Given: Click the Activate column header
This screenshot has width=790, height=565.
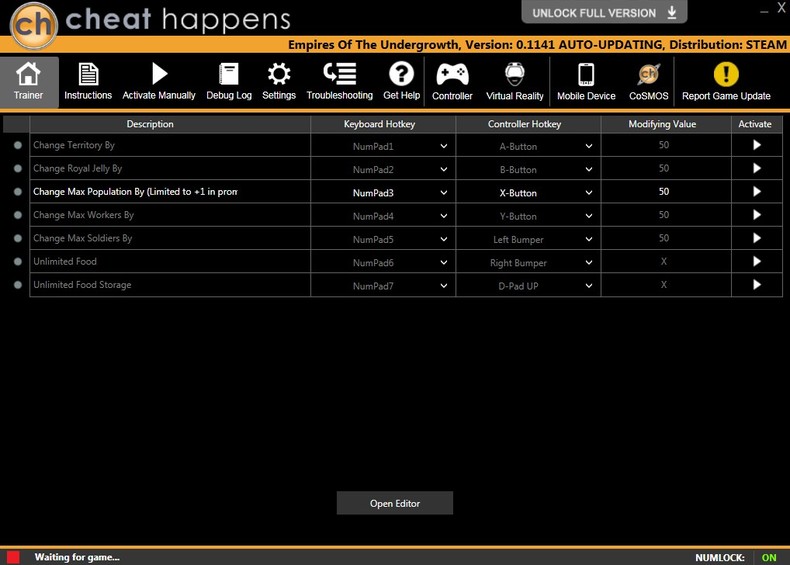Looking at the screenshot, I should coord(757,124).
